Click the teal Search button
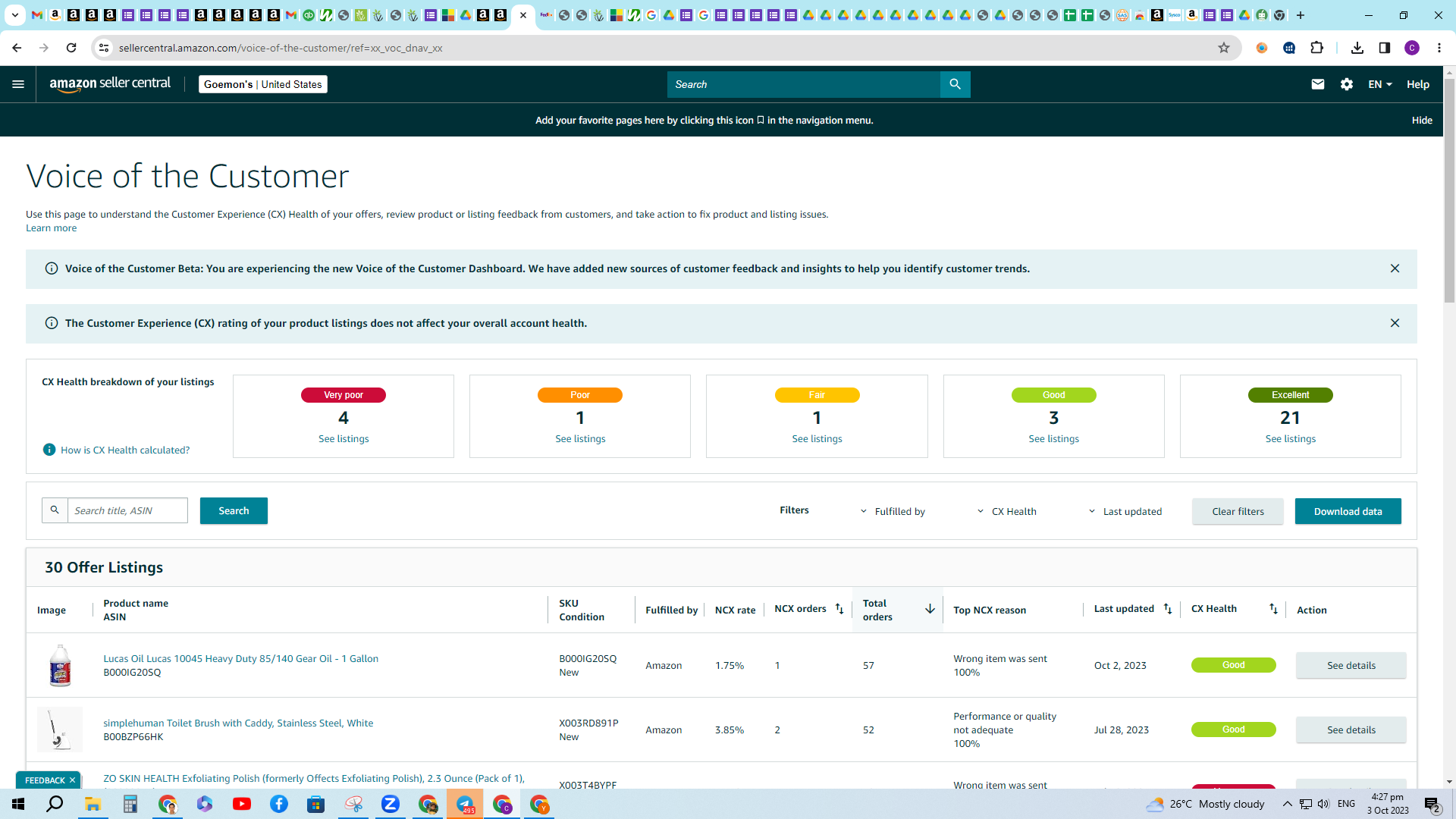This screenshot has height=819, width=1456. [234, 510]
